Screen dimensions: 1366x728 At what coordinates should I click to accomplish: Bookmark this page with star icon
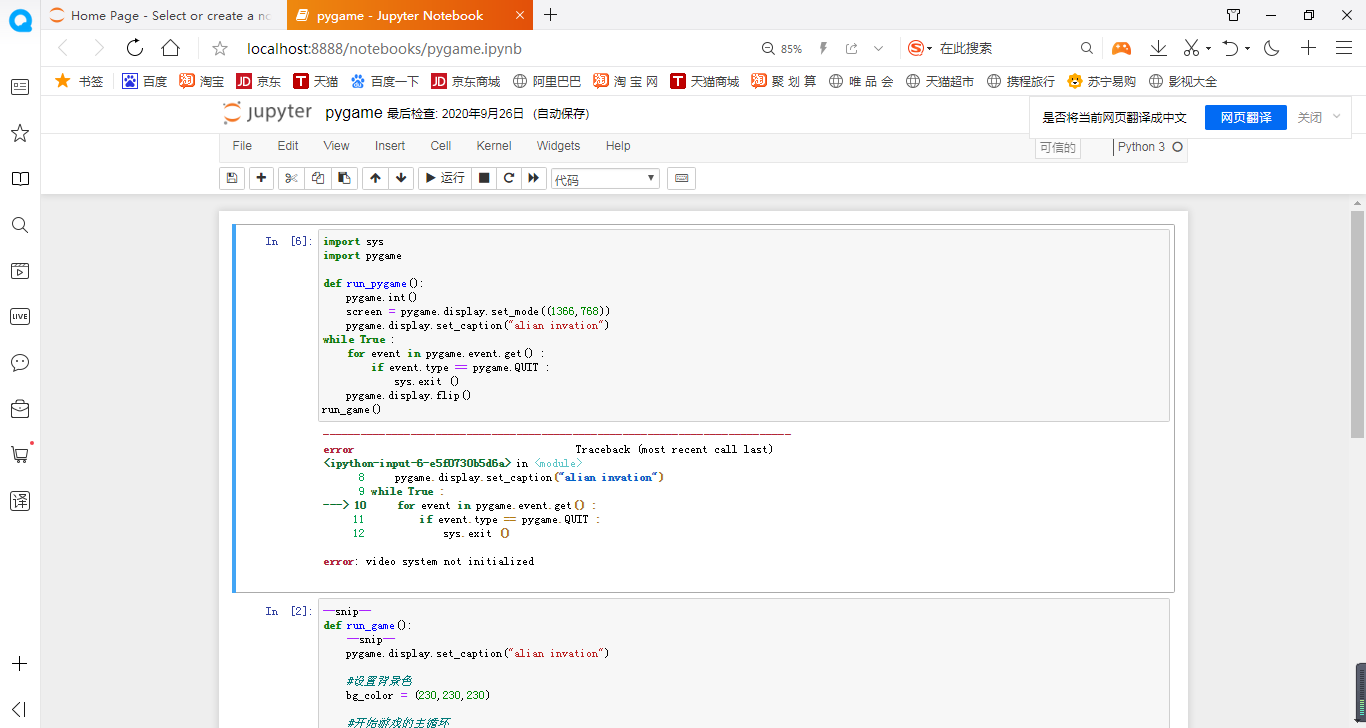220,48
